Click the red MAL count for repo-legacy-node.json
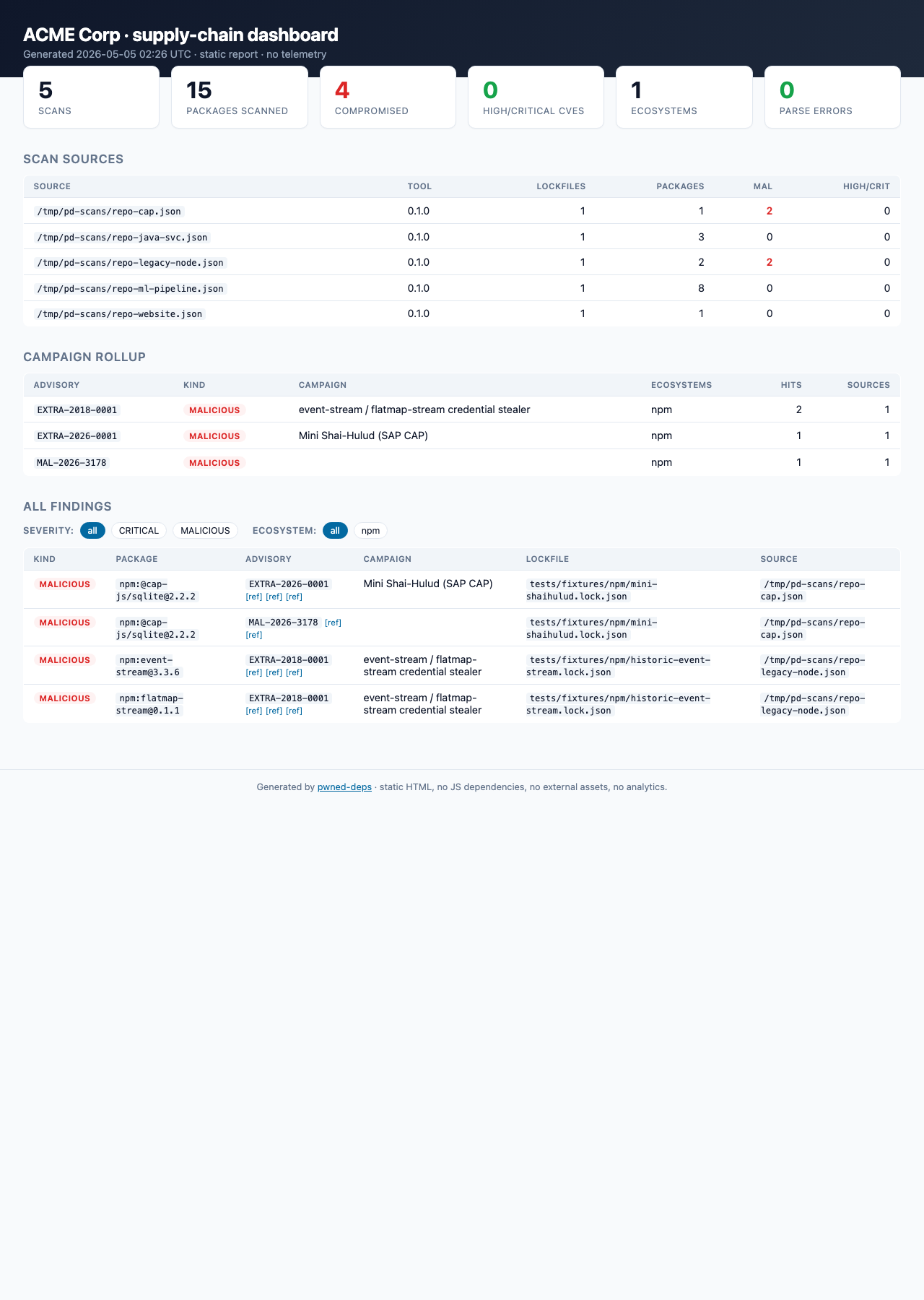Viewport: 924px width, 1300px height. [x=770, y=263]
